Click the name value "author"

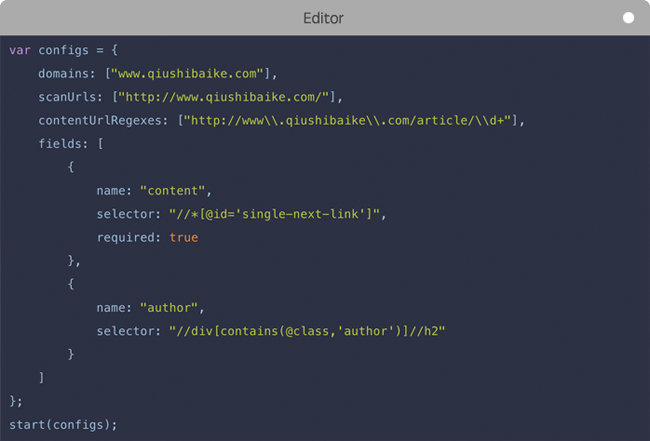click(169, 308)
